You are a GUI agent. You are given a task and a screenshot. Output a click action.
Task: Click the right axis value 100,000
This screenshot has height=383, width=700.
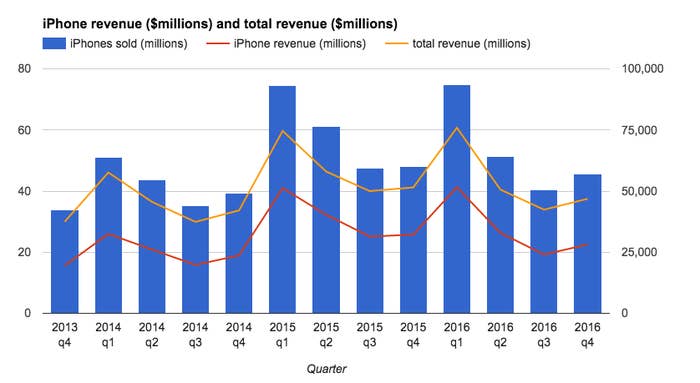(642, 69)
